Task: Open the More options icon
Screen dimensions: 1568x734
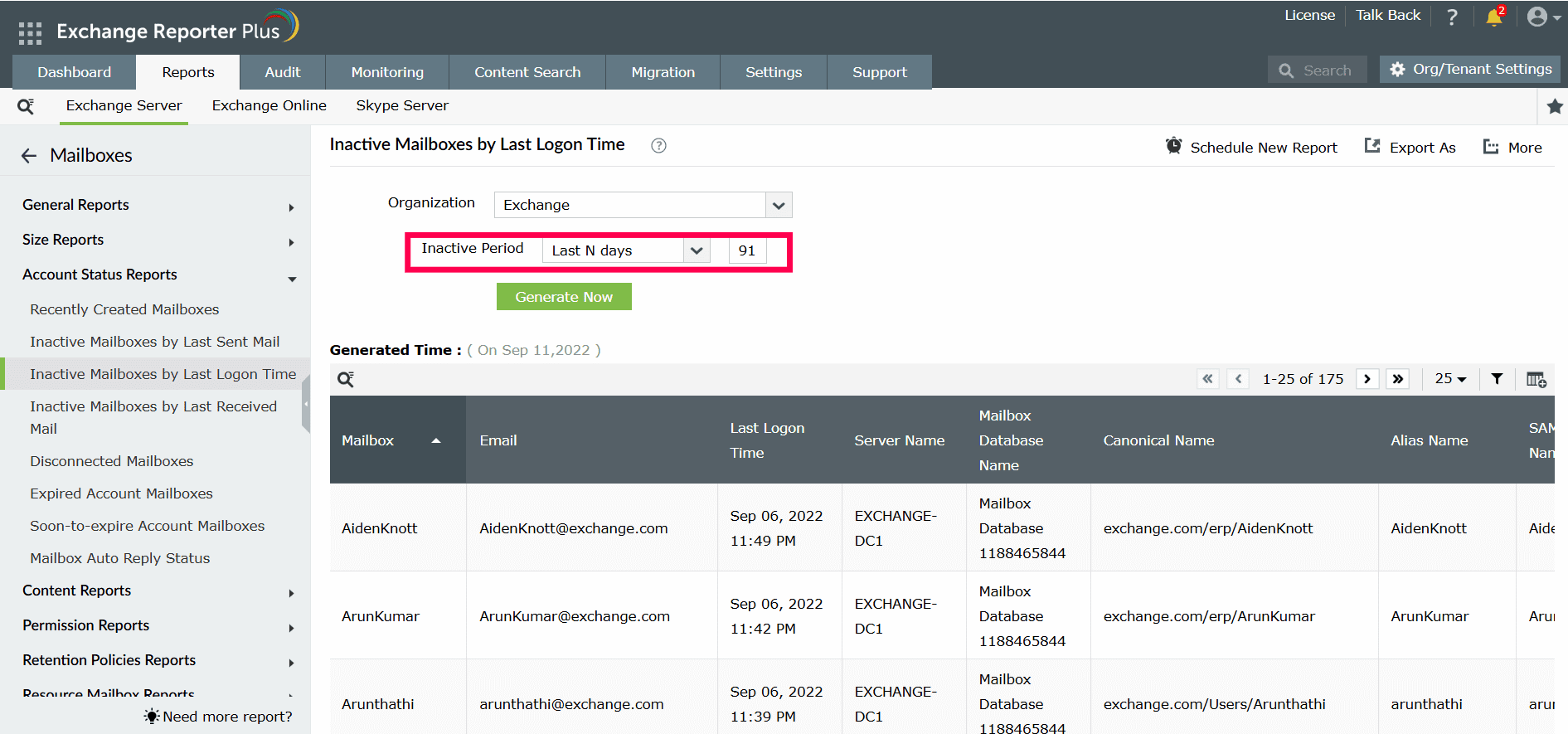Action: (x=1491, y=147)
